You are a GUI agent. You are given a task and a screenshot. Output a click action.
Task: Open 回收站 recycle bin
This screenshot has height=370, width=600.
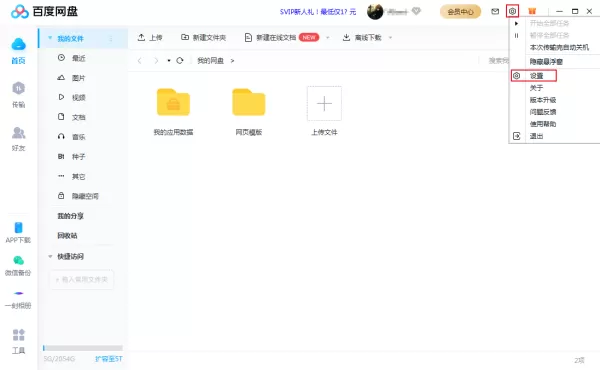[67, 236]
